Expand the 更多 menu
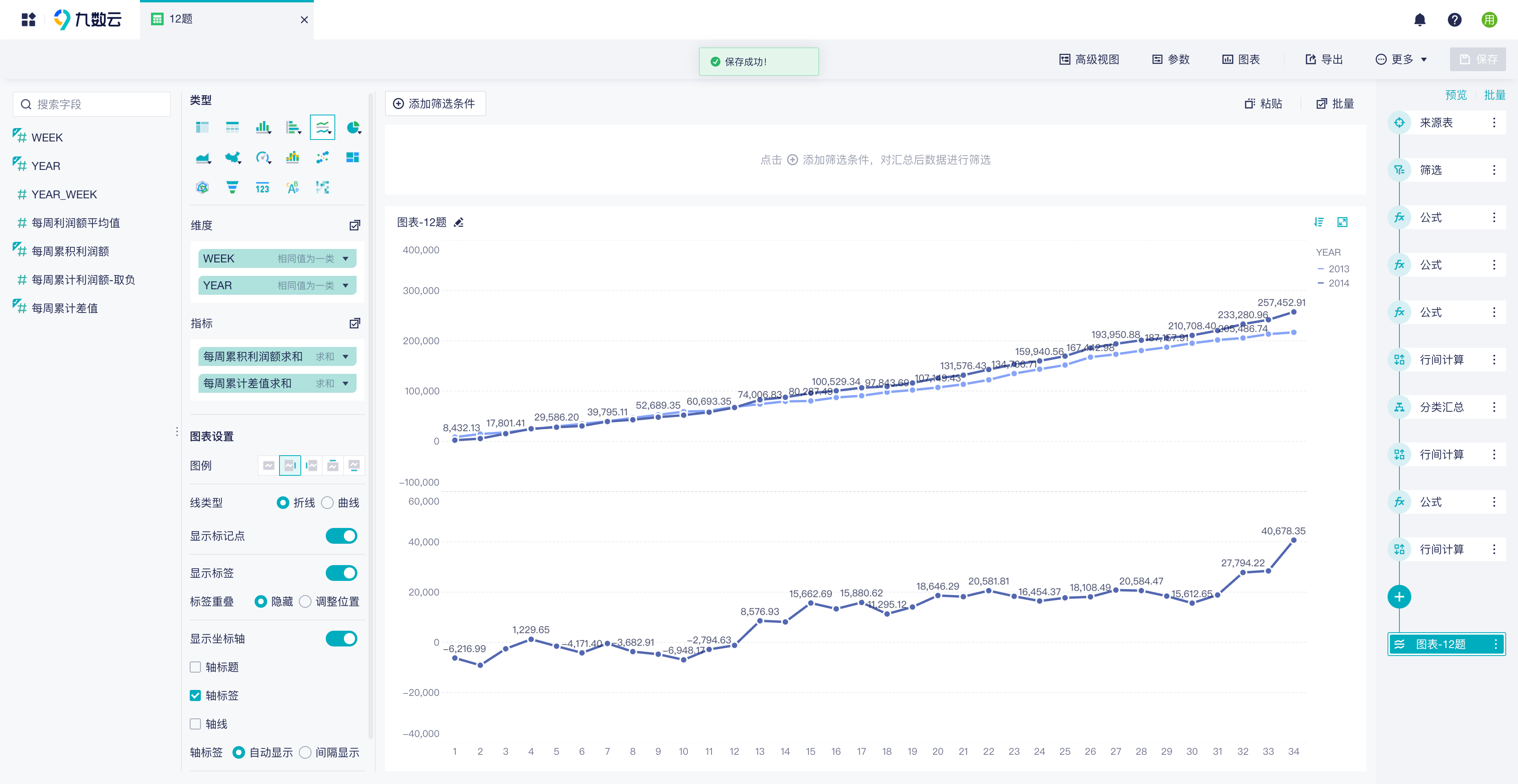This screenshot has width=1518, height=784. point(1401,60)
